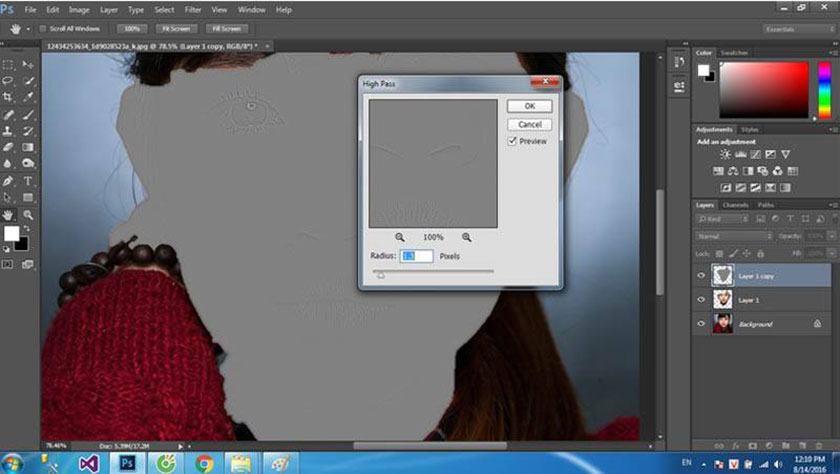The height and width of the screenshot is (474, 840).
Task: Change screen mode icon in toolbox
Action: (x=27, y=265)
